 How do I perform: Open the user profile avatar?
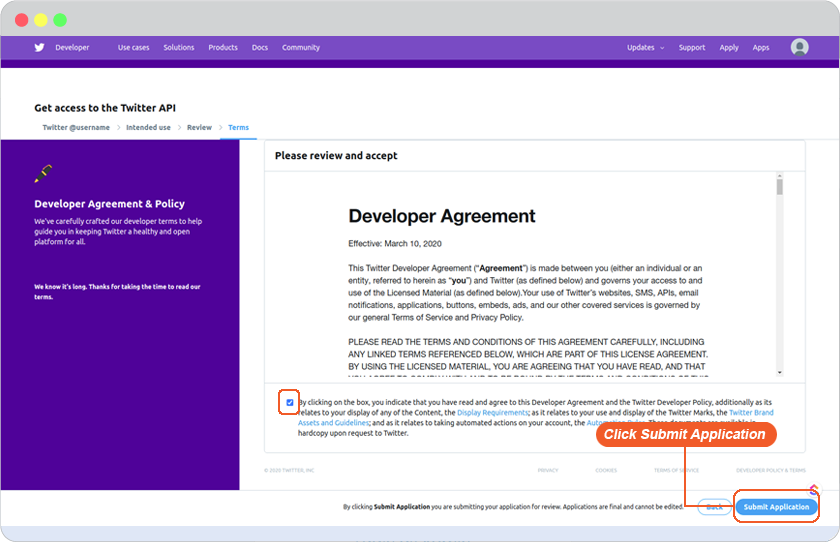799,47
